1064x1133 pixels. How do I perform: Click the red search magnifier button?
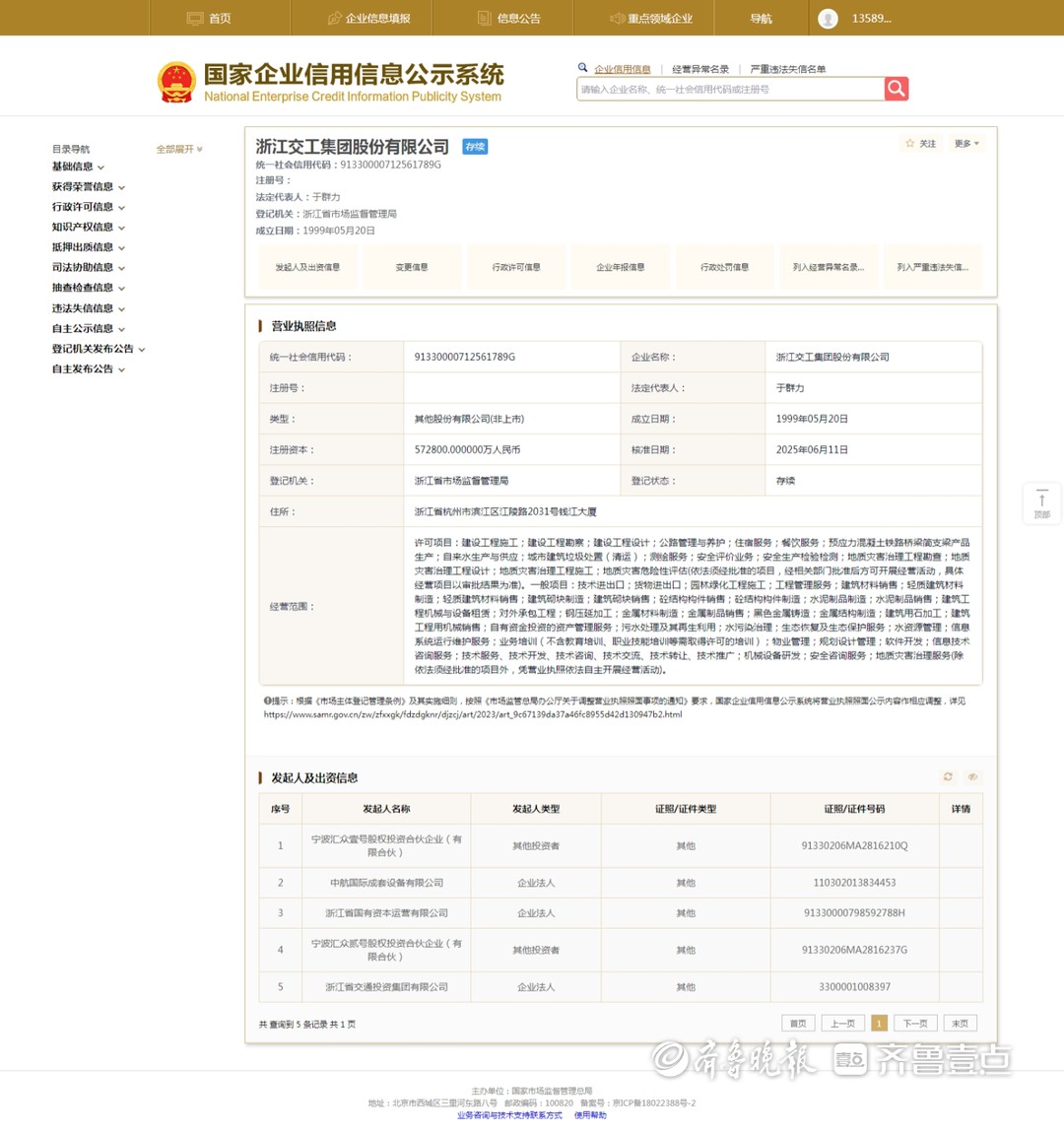[896, 88]
